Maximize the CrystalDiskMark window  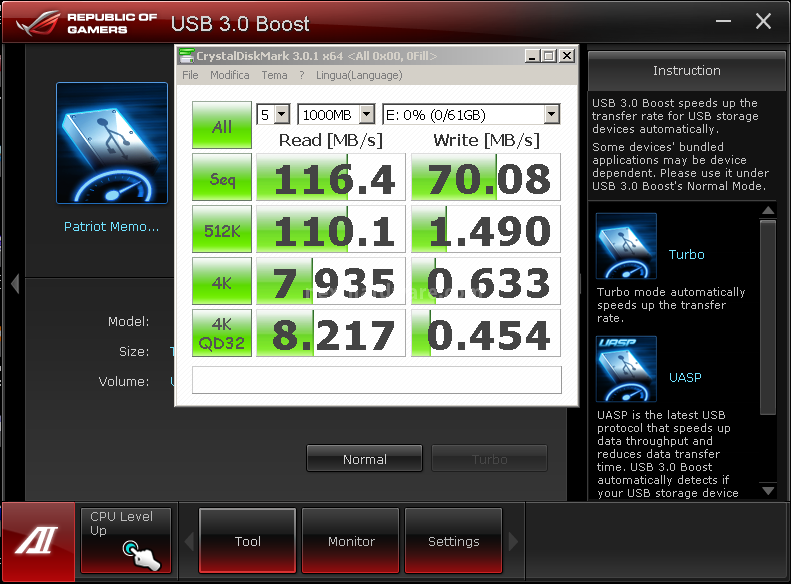549,55
